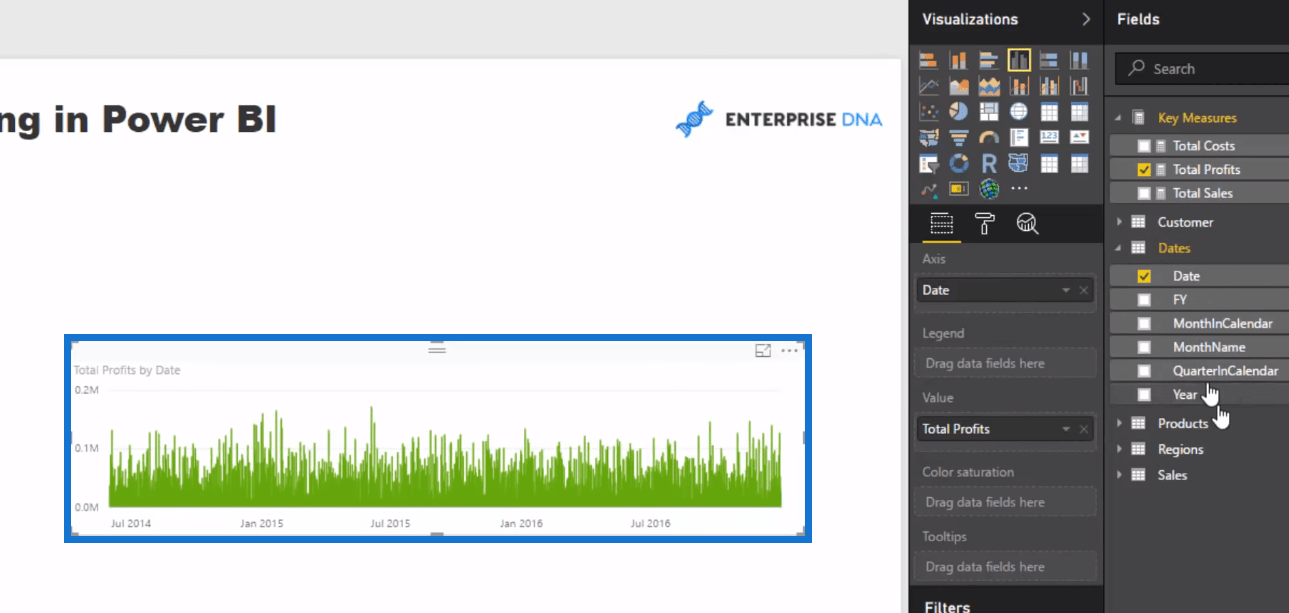Select the stacked bar chart visual
This screenshot has height=613, width=1289.
point(929,60)
